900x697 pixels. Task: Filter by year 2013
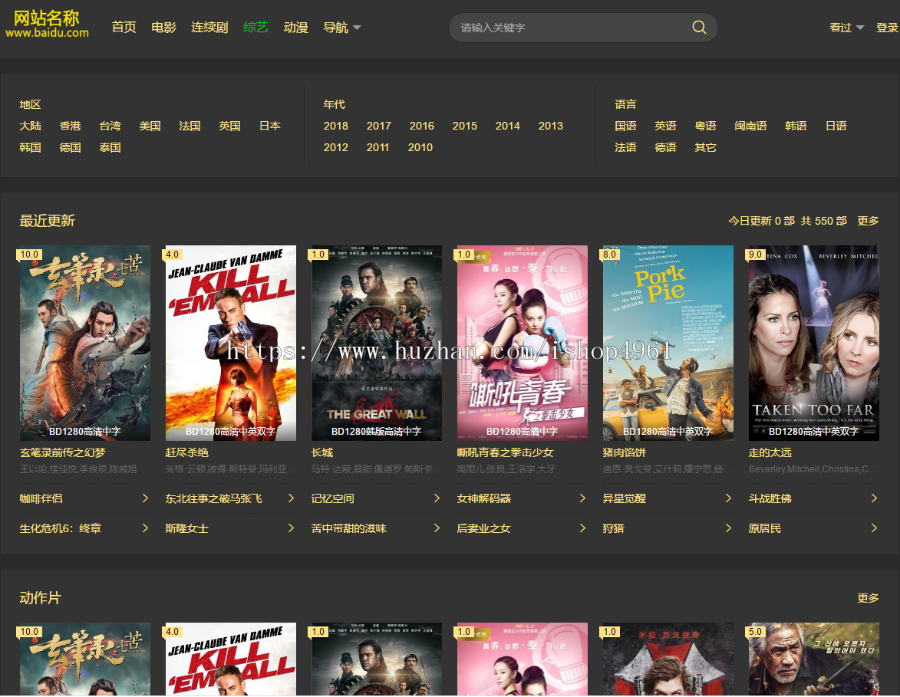(x=550, y=126)
